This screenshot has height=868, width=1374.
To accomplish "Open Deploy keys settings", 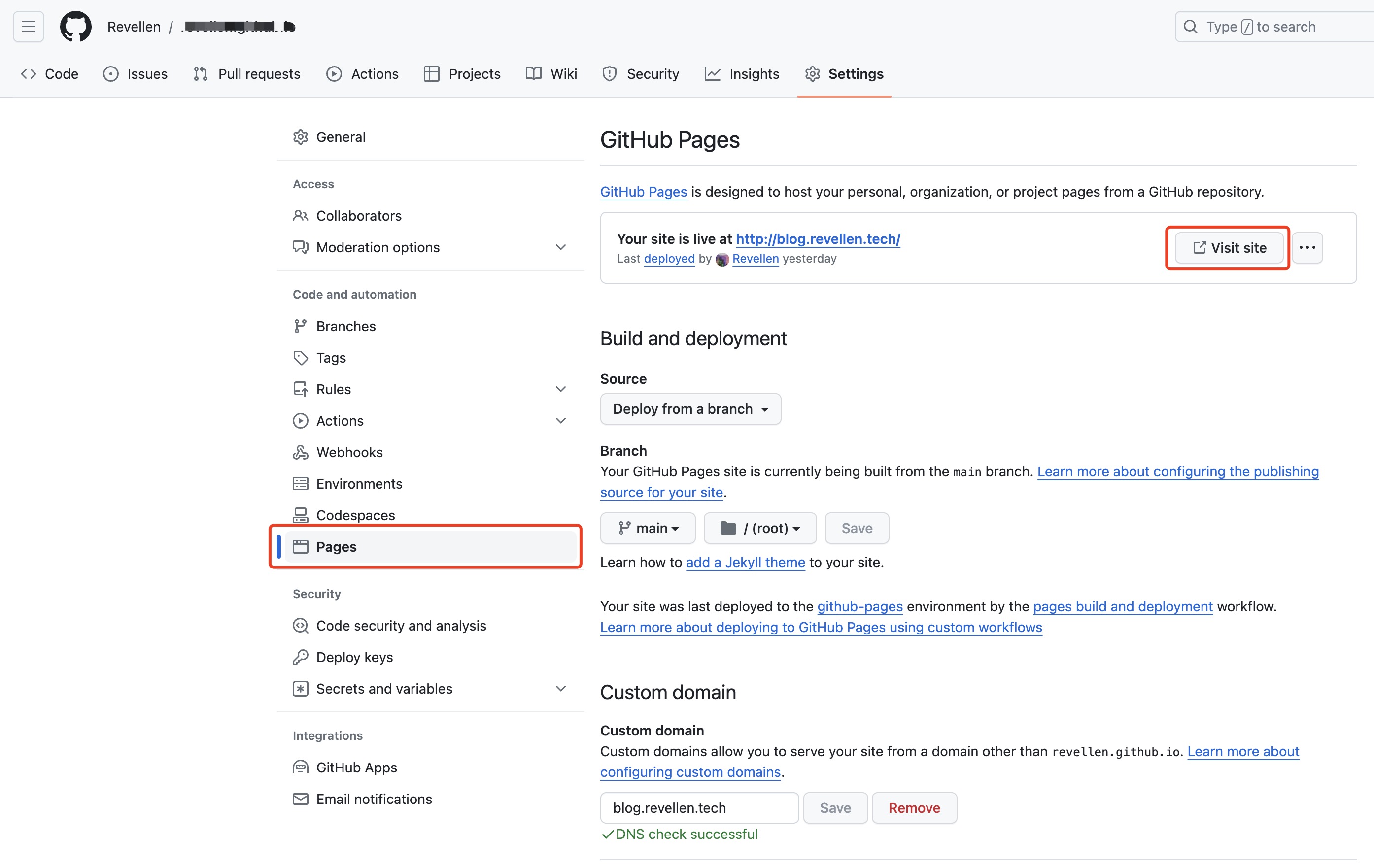I will (354, 657).
